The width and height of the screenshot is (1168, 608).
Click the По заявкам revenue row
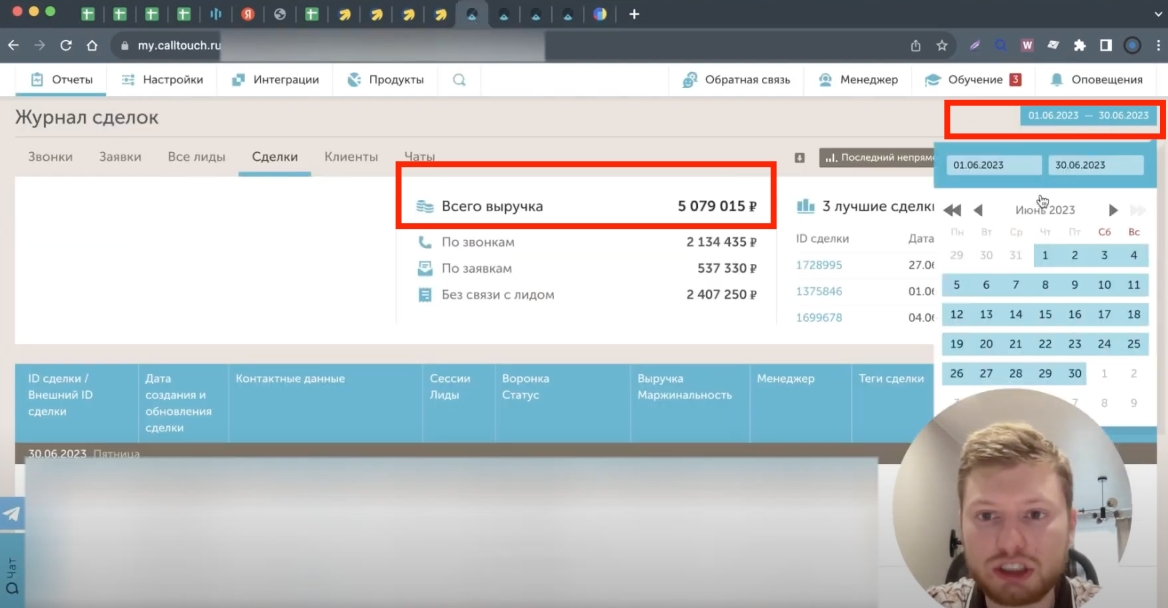[587, 268]
